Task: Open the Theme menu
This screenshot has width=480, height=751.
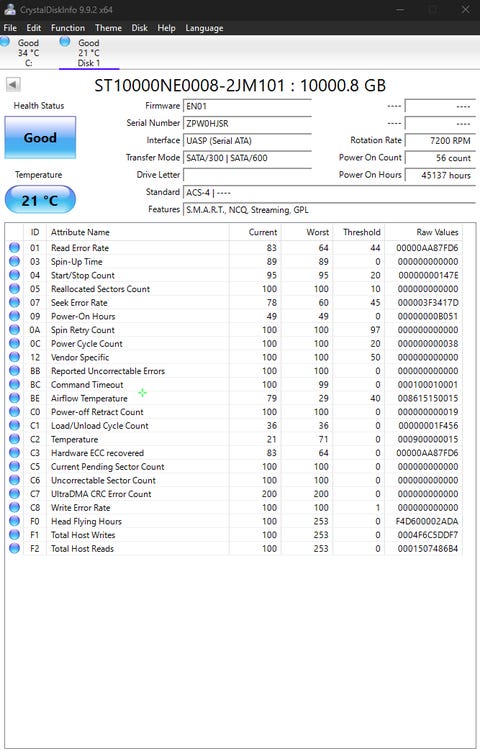Action: click(108, 28)
